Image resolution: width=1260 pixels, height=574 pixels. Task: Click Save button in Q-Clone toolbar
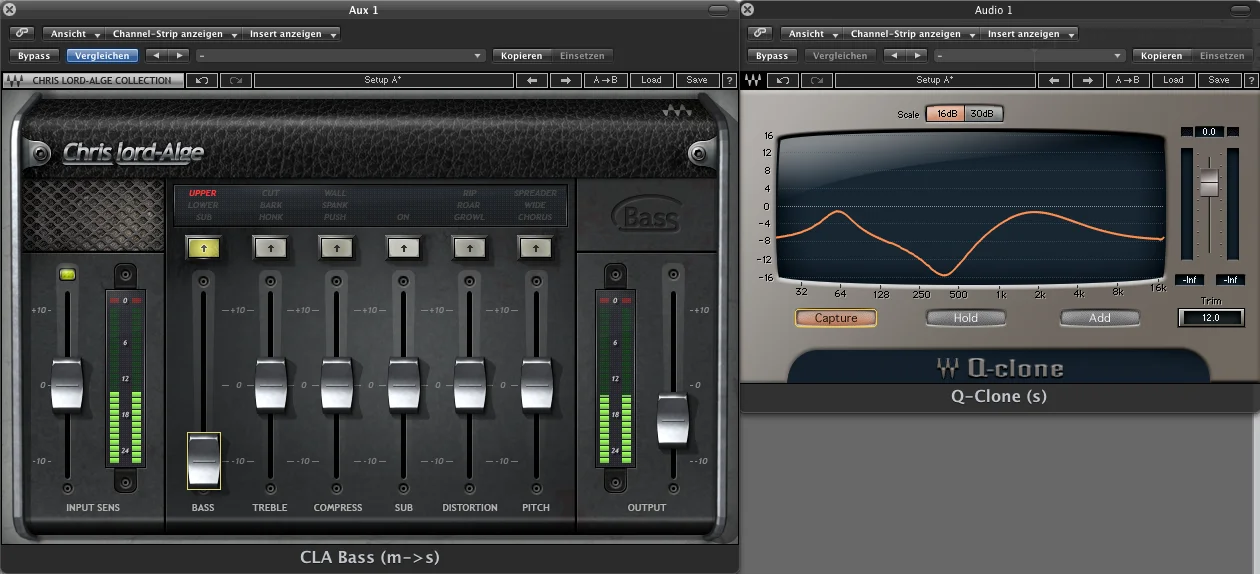(x=1219, y=80)
